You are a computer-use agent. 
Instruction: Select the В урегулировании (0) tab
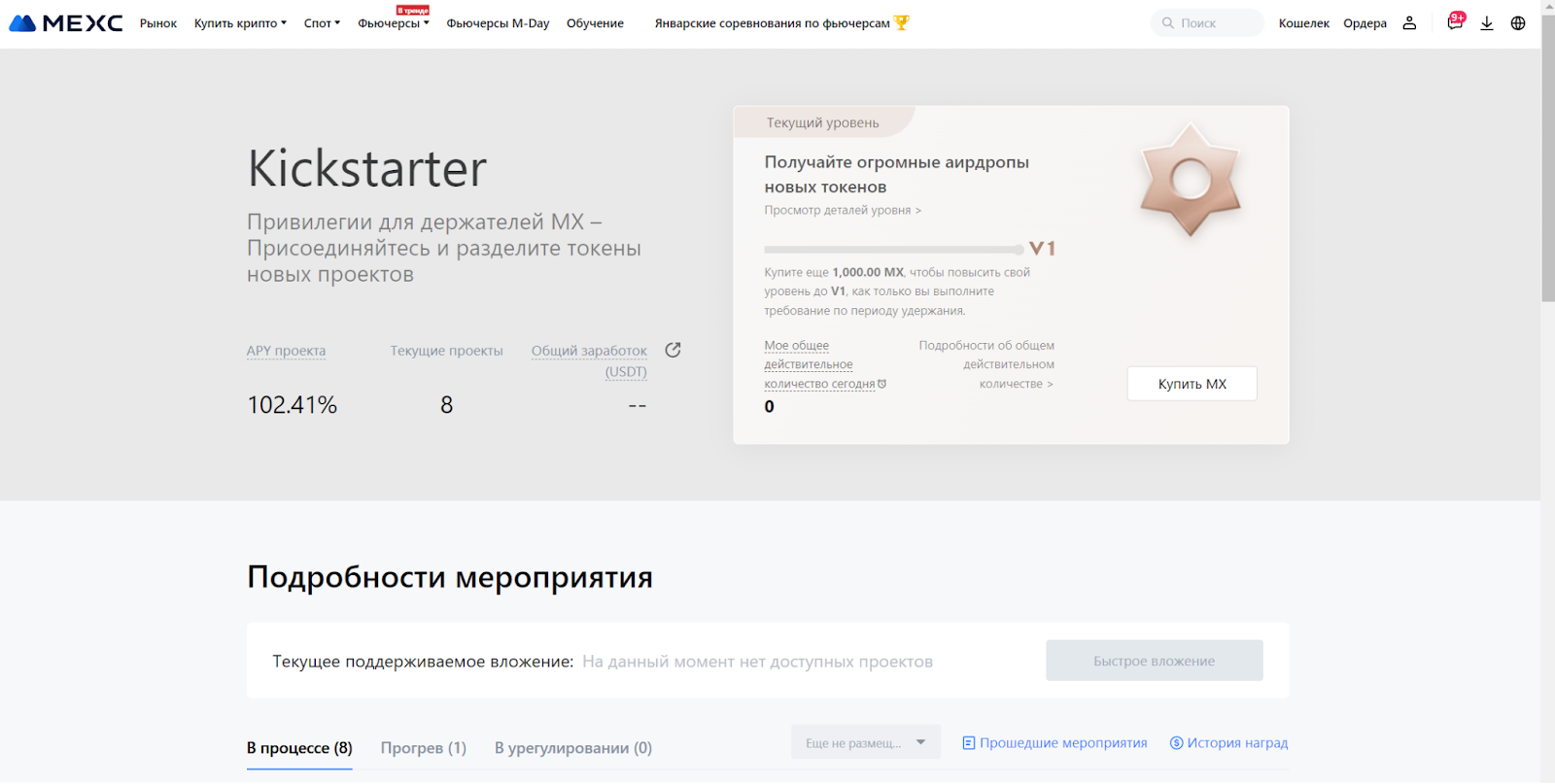572,748
